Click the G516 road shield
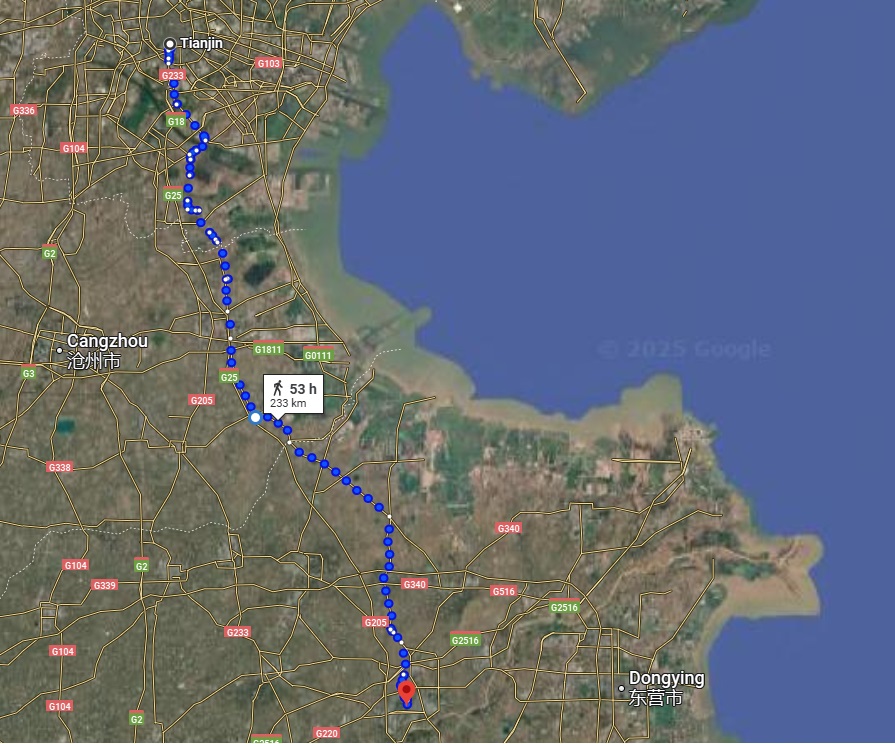Viewport: 895px width, 744px height. (503, 591)
